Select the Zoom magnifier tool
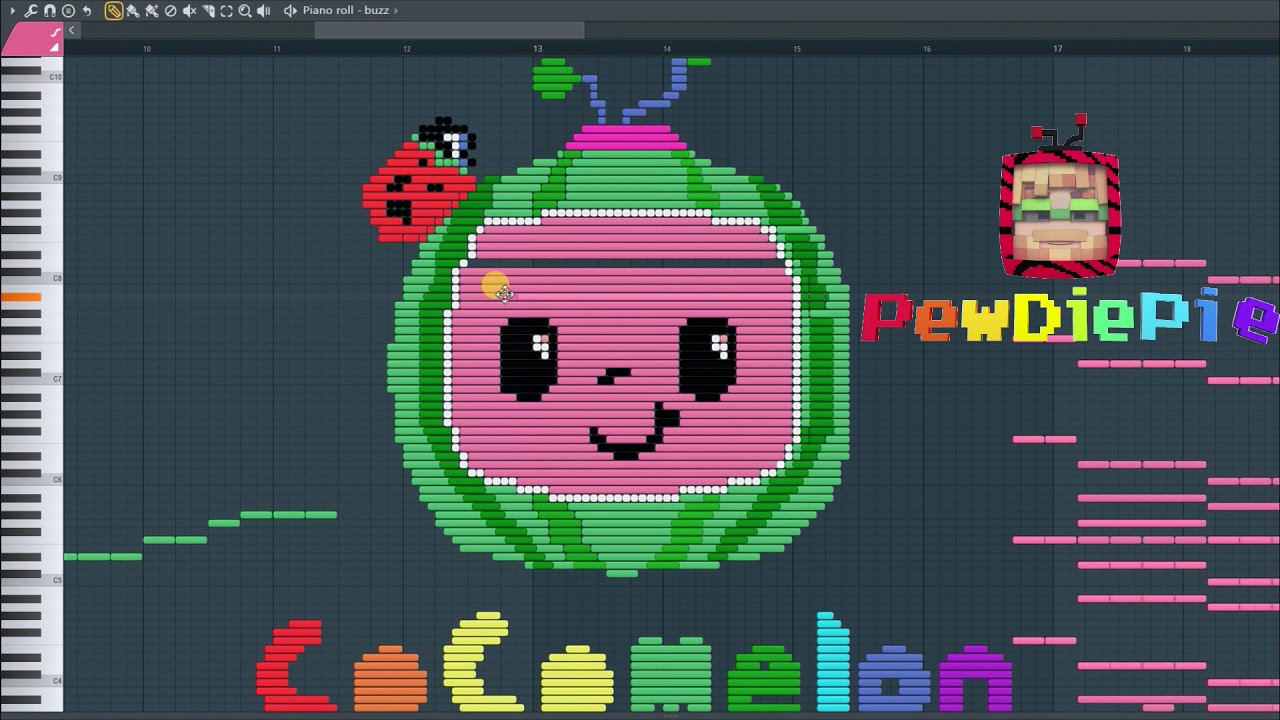Screen dimensions: 1280x720 point(245,11)
